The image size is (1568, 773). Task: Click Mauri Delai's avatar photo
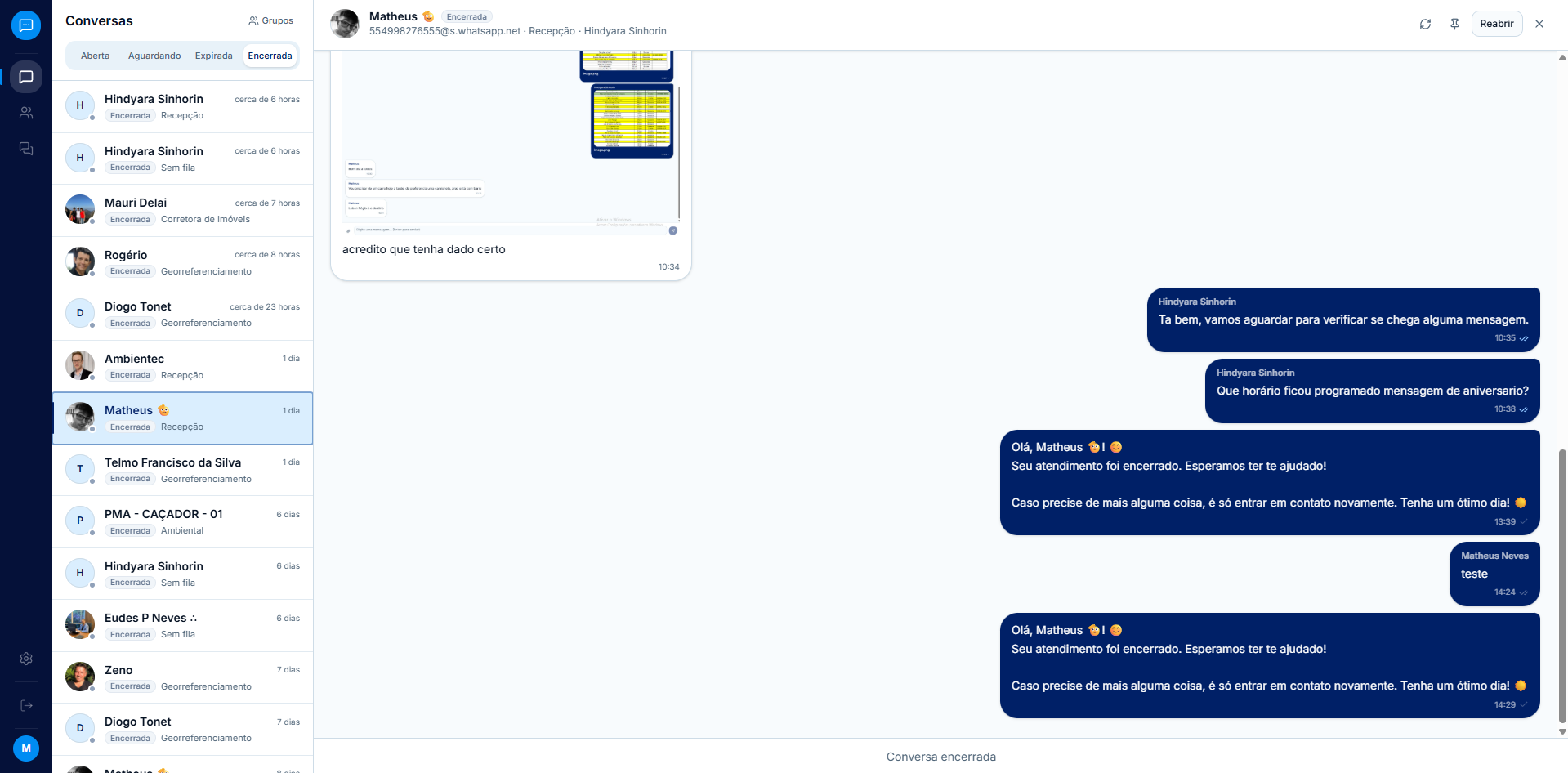80,209
